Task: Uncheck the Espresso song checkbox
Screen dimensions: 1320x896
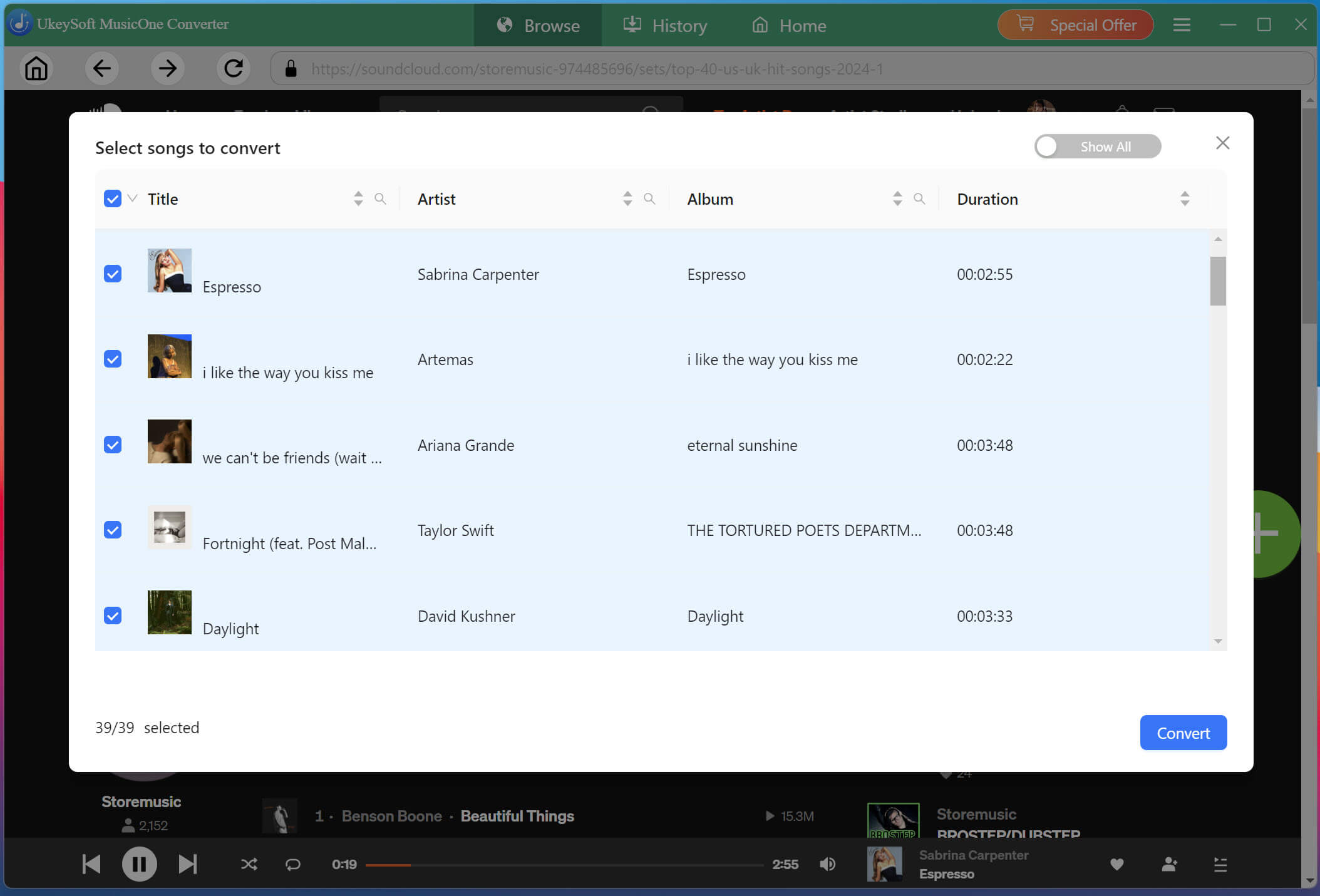Action: coord(113,274)
